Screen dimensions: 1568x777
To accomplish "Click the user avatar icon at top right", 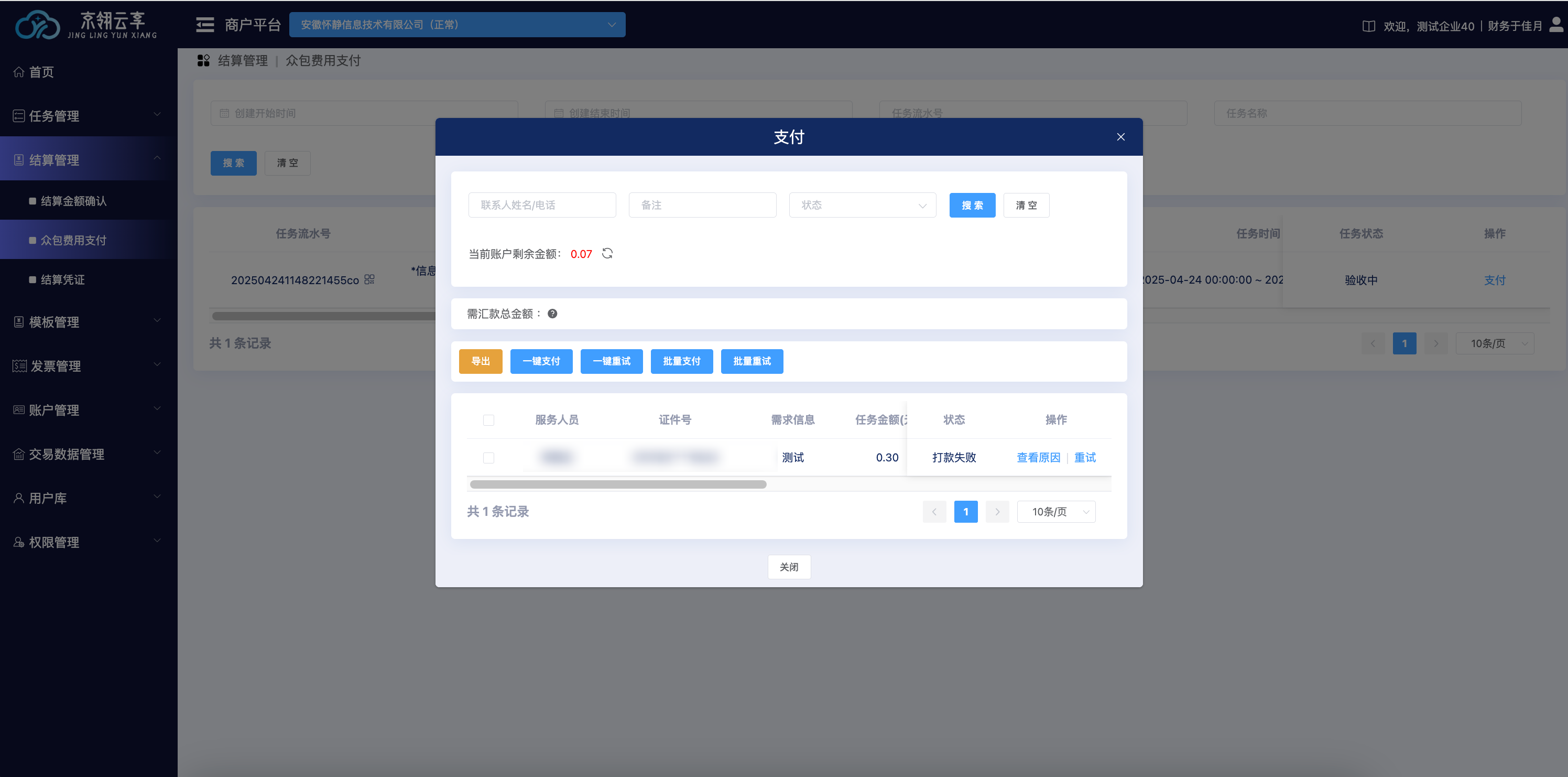I will pyautogui.click(x=1556, y=25).
